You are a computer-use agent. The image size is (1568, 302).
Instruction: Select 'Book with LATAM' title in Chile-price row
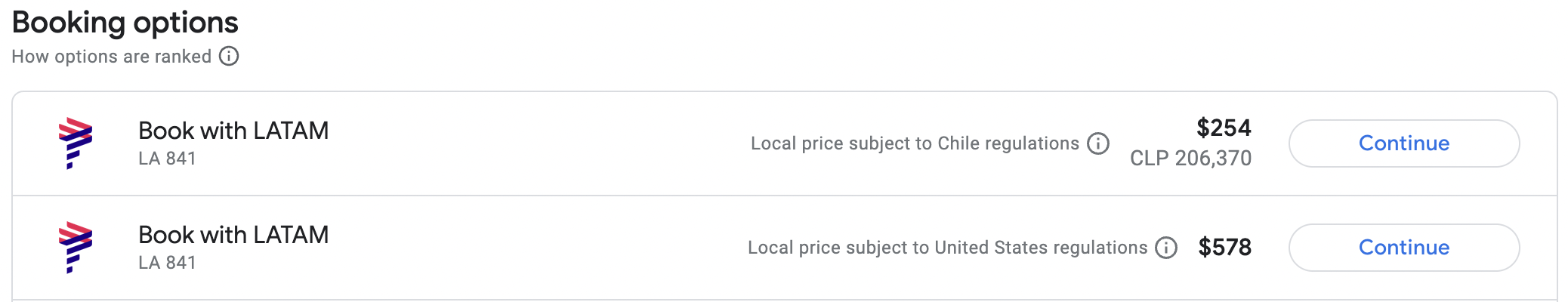point(233,131)
